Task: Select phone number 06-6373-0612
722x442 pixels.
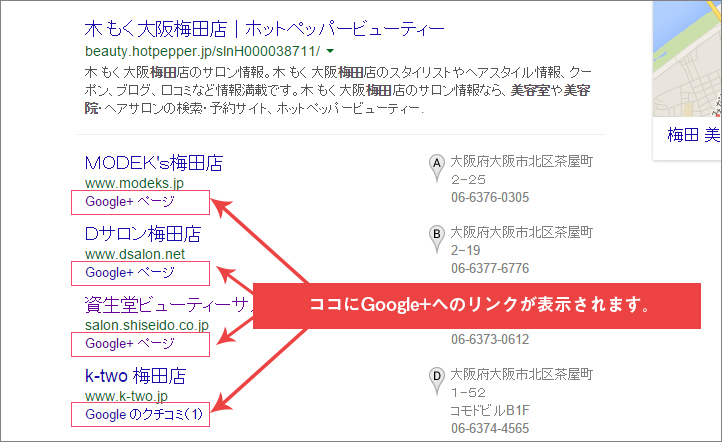Action: pos(490,339)
